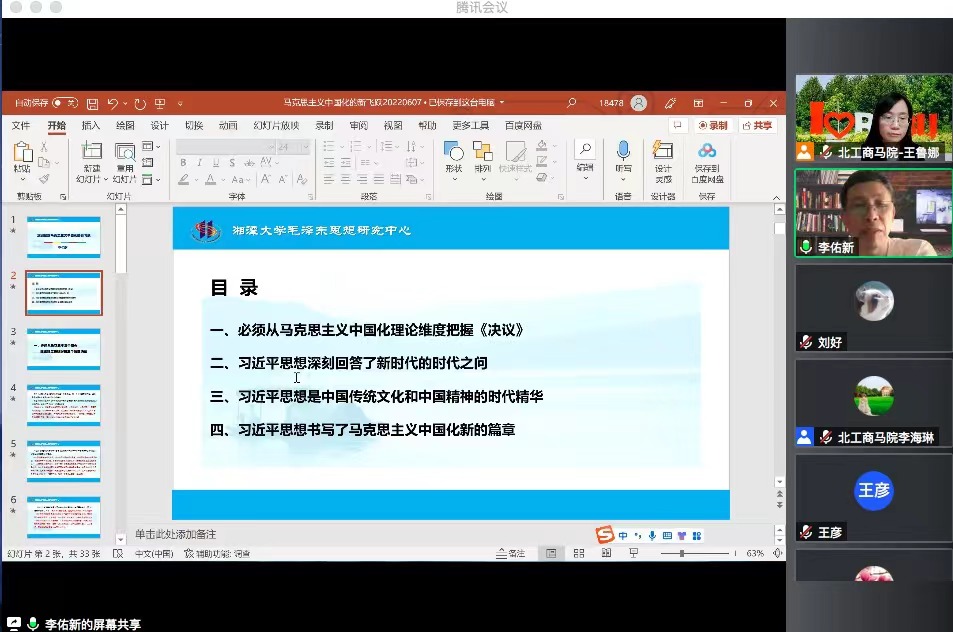The width and height of the screenshot is (953, 632).
Task: Toggle italic formatting
Action: point(200,161)
